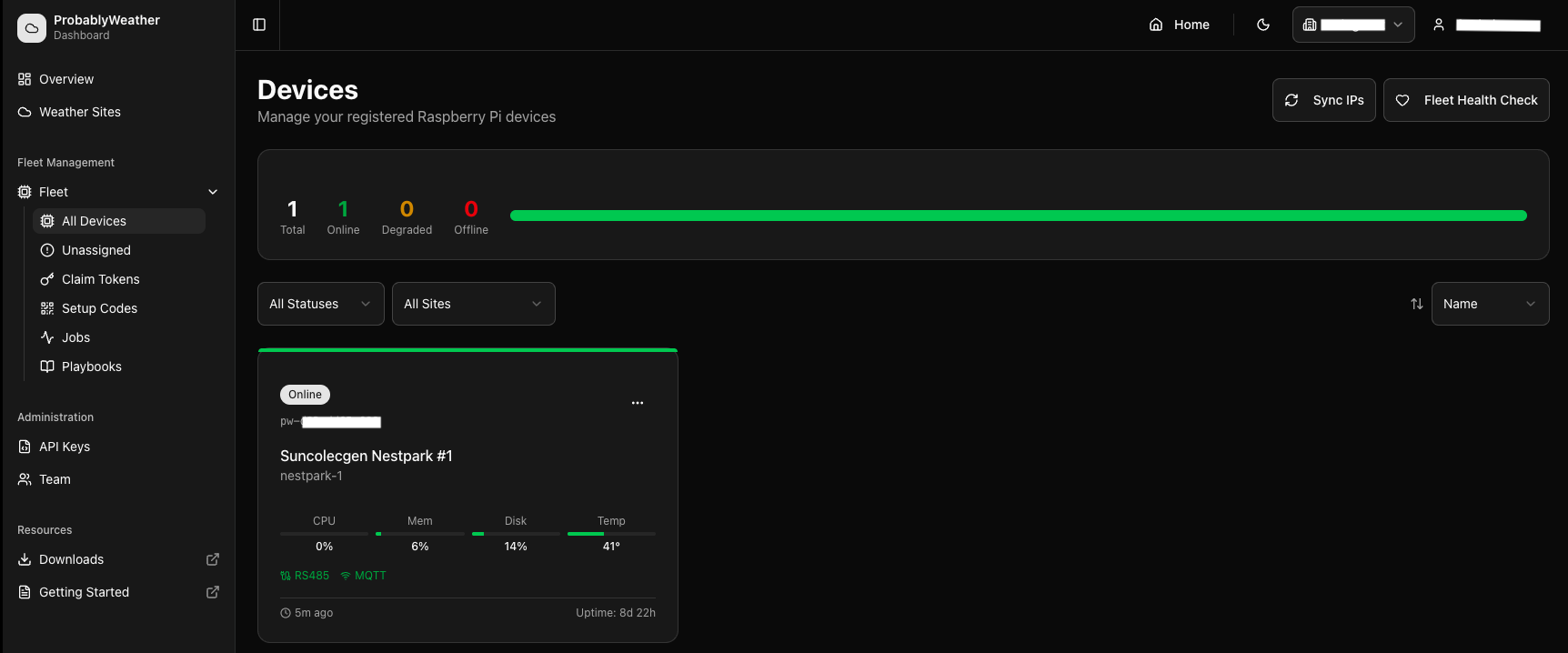This screenshot has height=653, width=1568.
Task: Open the All Sites filter dropdown
Action: point(473,304)
